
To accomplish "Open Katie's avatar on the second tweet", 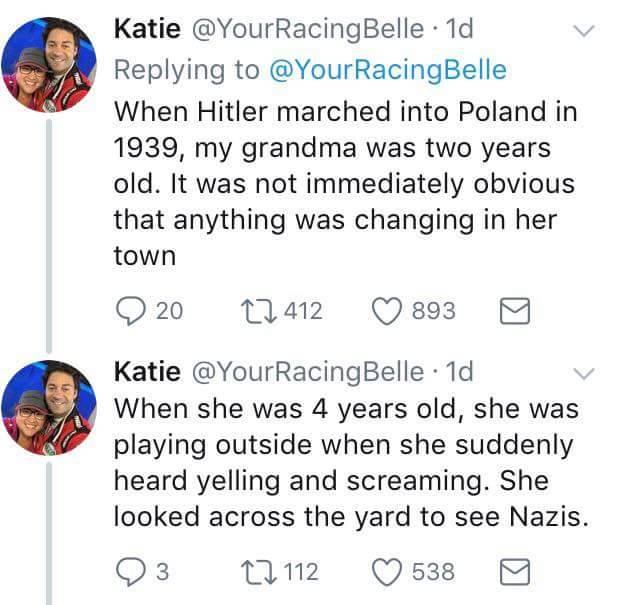I will (x=48, y=407).
